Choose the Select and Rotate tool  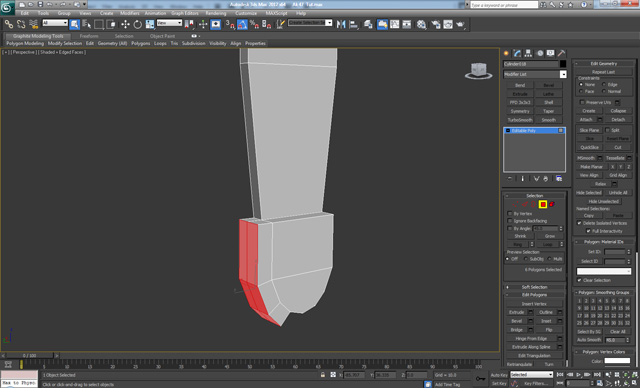138,24
